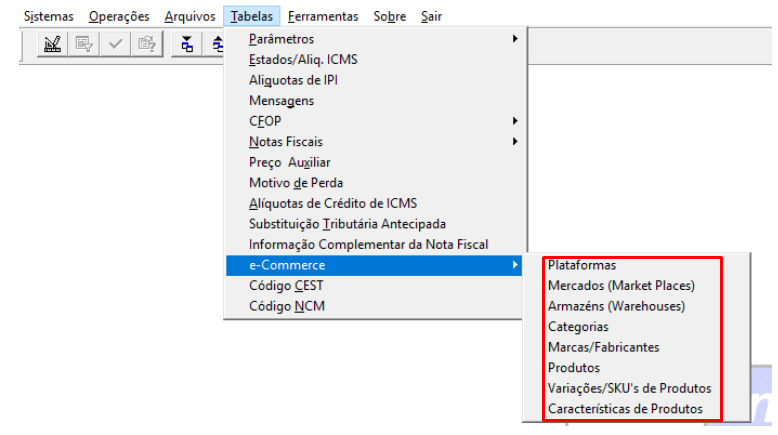Open Características de Produtos entry

coord(625,409)
